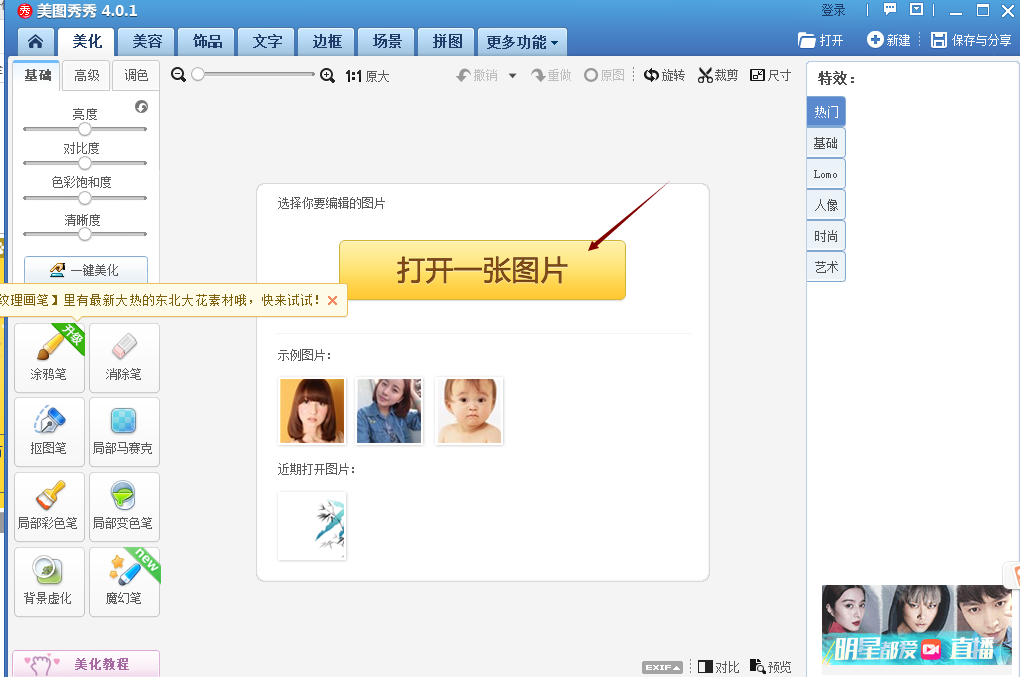Open the feedback speech bubble icon
Image resolution: width=1020 pixels, height=677 pixels.
[890, 10]
